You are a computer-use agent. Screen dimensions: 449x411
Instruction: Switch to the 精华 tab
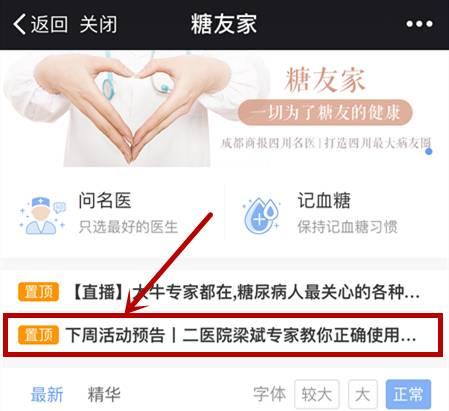104,394
